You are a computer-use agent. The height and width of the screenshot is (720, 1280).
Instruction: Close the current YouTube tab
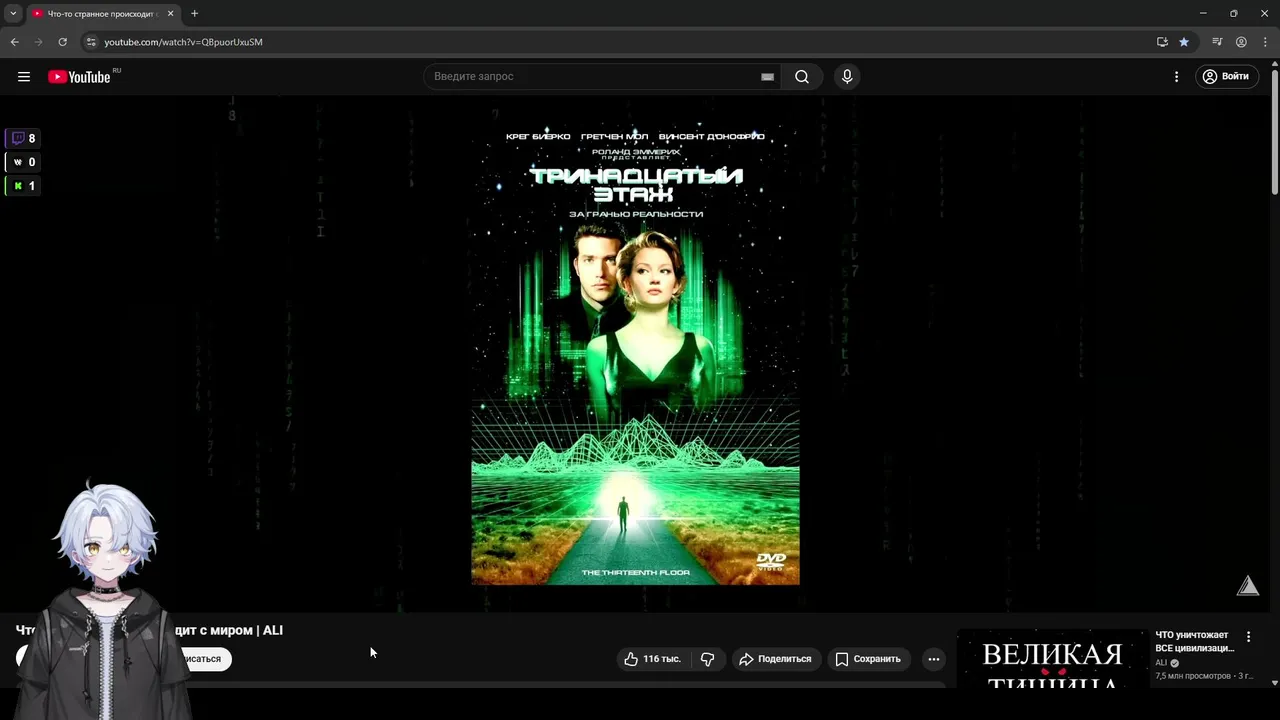(170, 14)
